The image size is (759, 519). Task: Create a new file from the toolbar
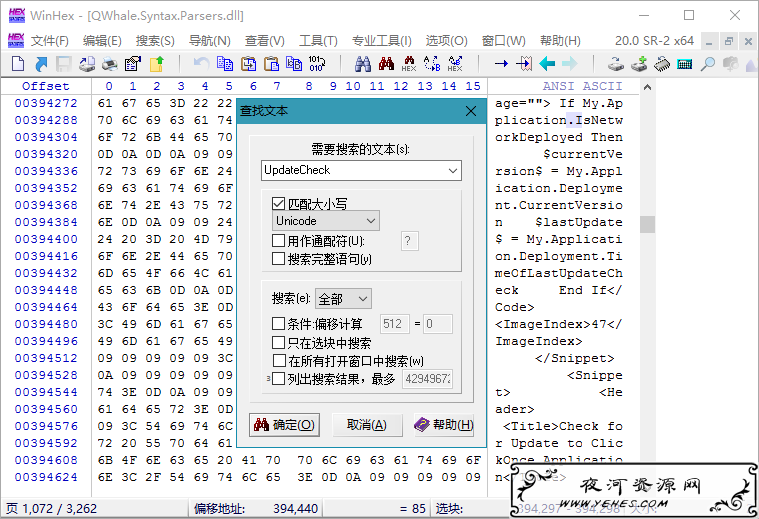click(x=18, y=63)
